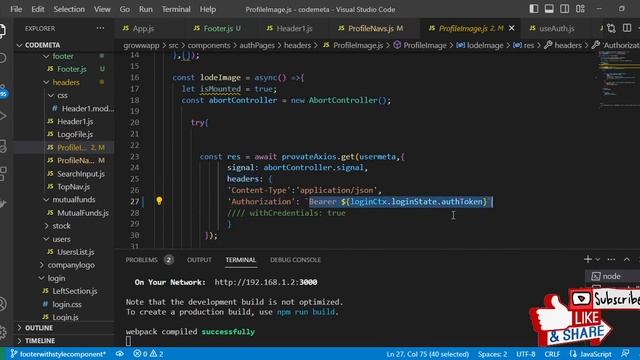The width and height of the screenshot is (640, 360).
Task: Open split editor icon in editor toolbar
Action: [627, 28]
